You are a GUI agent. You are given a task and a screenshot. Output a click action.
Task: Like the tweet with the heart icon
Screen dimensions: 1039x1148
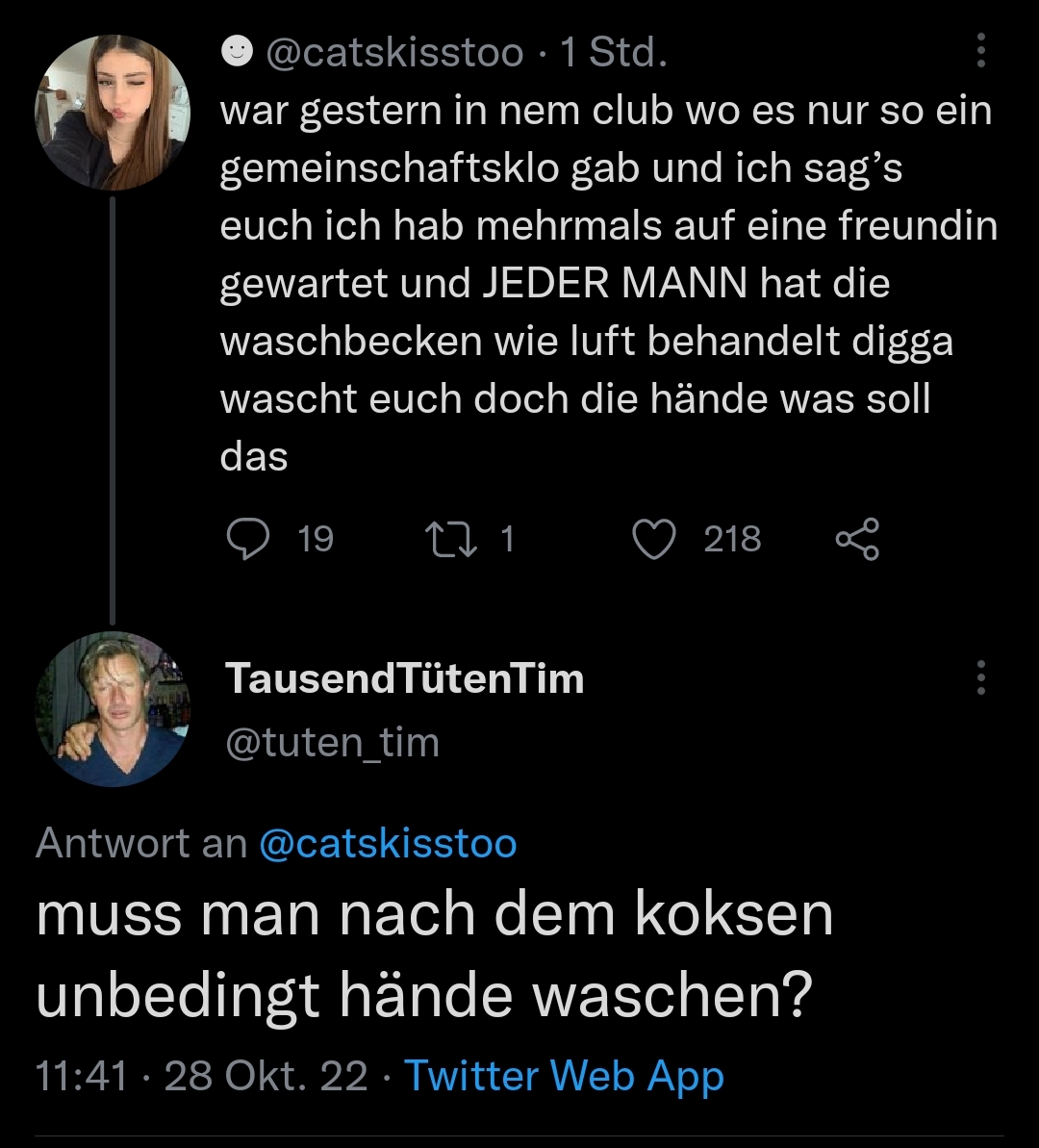click(x=655, y=539)
